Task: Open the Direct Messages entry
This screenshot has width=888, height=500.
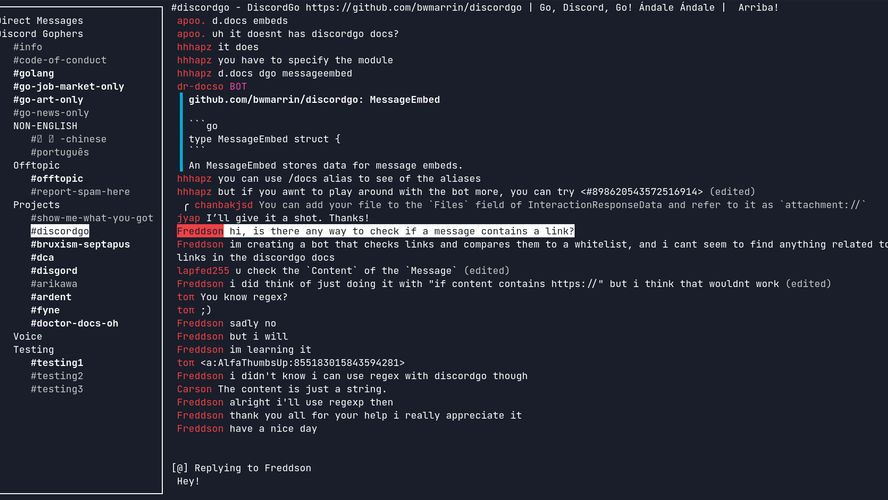Action: point(42,20)
